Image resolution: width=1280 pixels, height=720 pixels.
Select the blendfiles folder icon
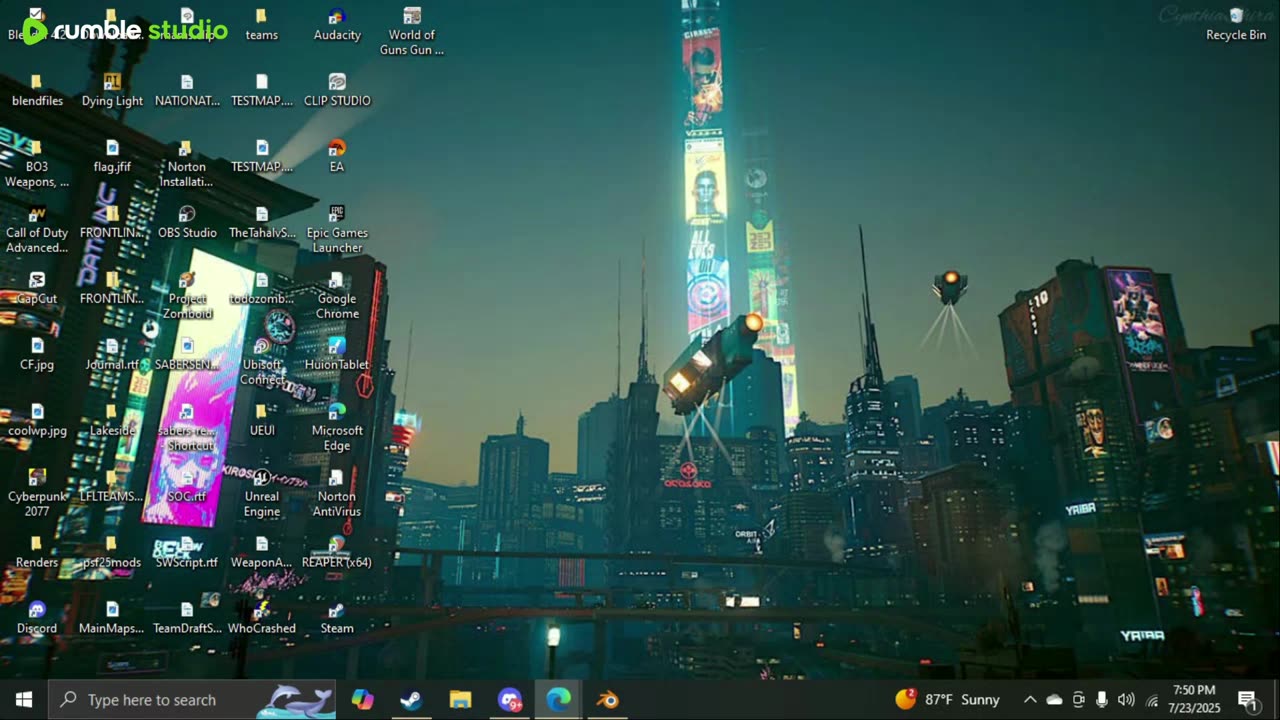coord(37,90)
